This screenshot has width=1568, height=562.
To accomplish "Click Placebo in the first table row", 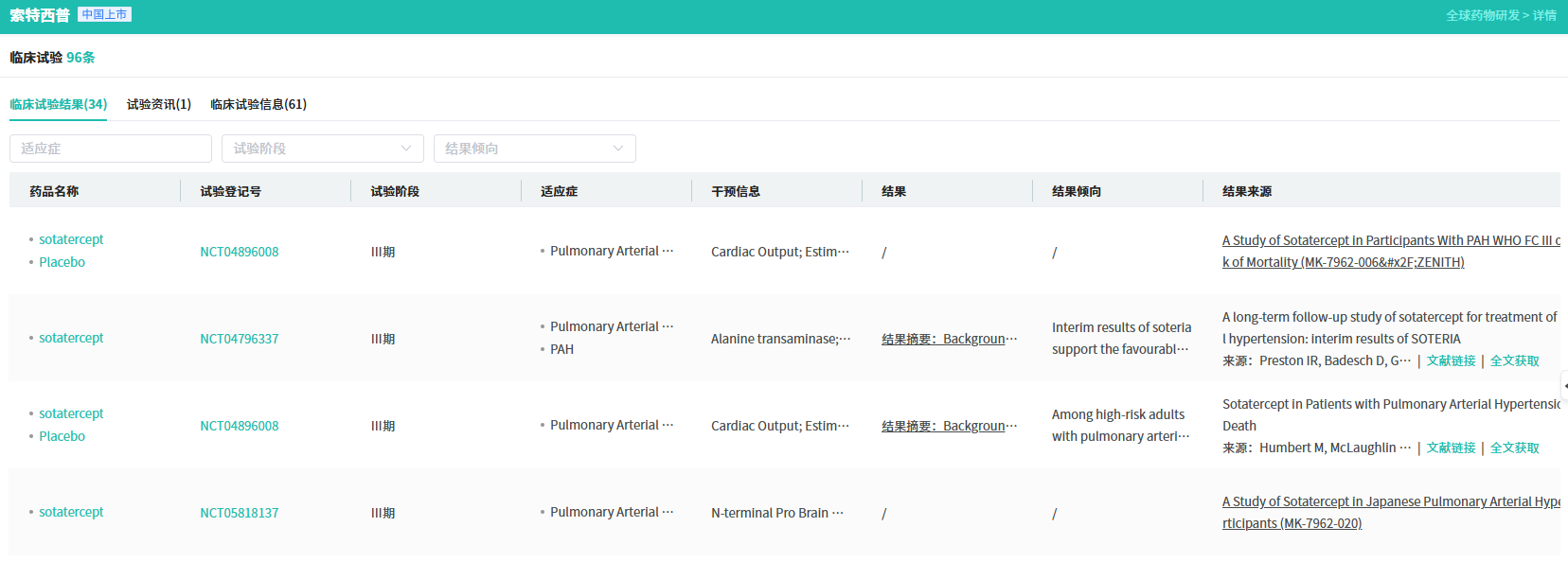I will click(62, 262).
